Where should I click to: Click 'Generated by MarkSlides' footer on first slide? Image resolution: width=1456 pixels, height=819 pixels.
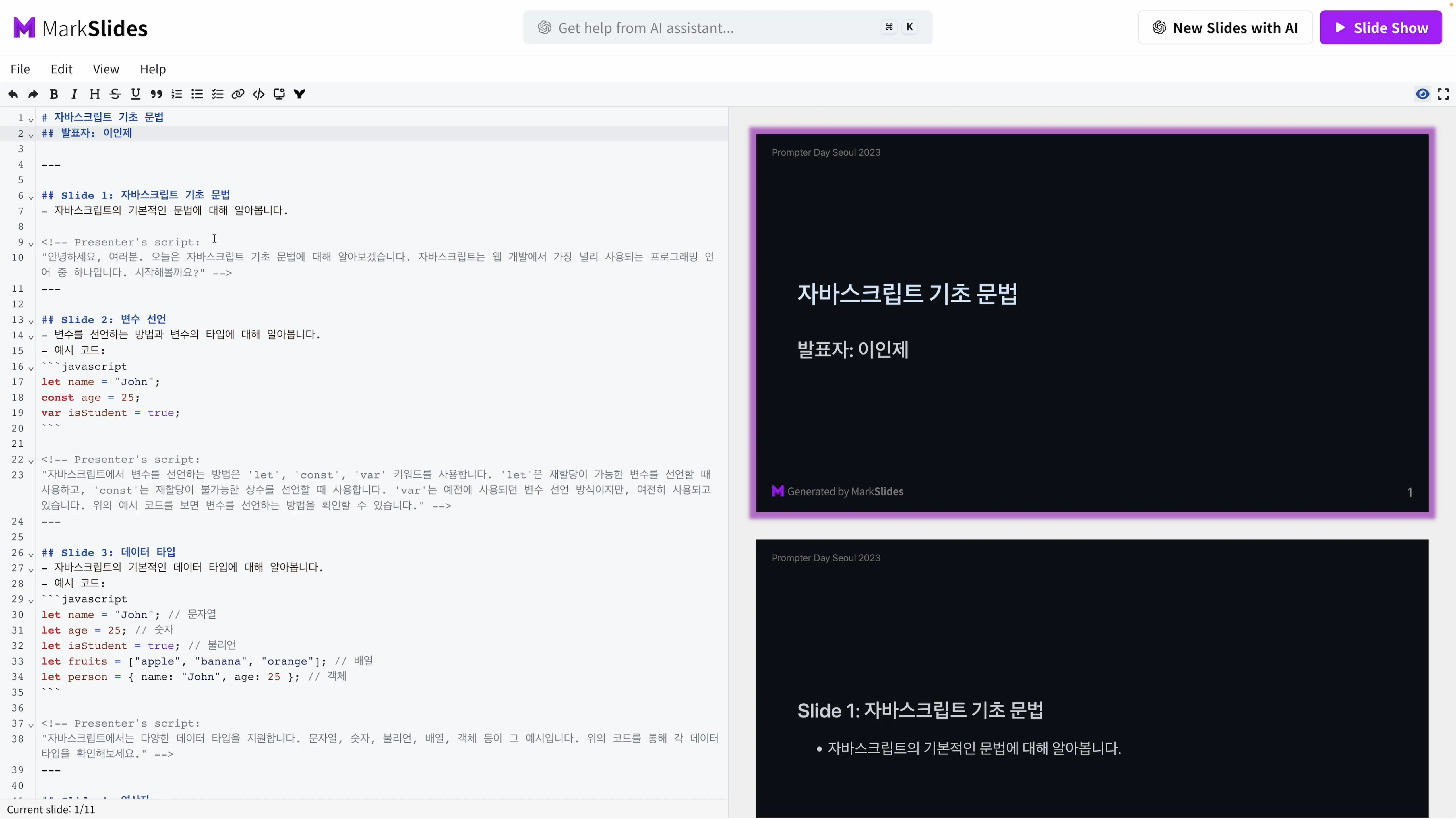pyautogui.click(x=838, y=491)
